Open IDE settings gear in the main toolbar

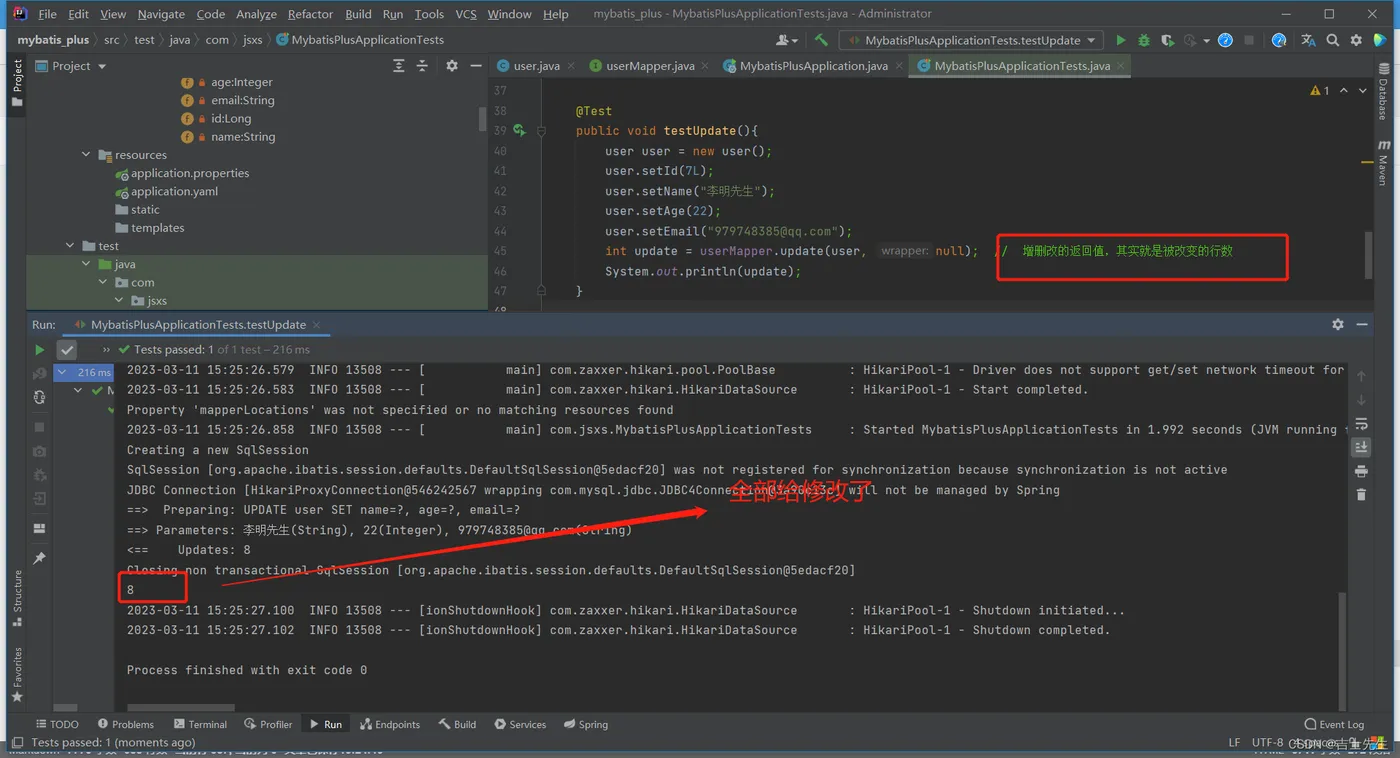pyautogui.click(x=1356, y=40)
